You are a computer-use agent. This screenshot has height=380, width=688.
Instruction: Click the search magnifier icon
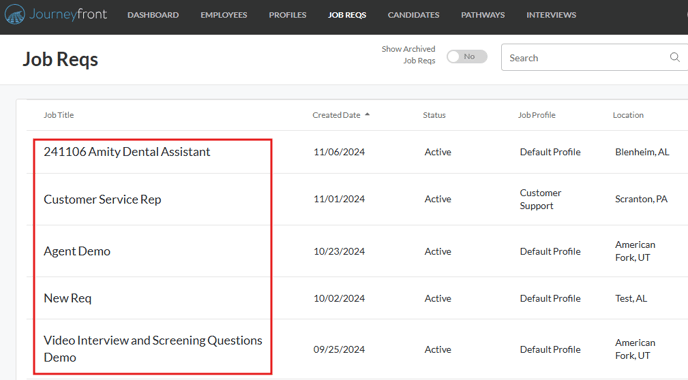click(x=675, y=57)
